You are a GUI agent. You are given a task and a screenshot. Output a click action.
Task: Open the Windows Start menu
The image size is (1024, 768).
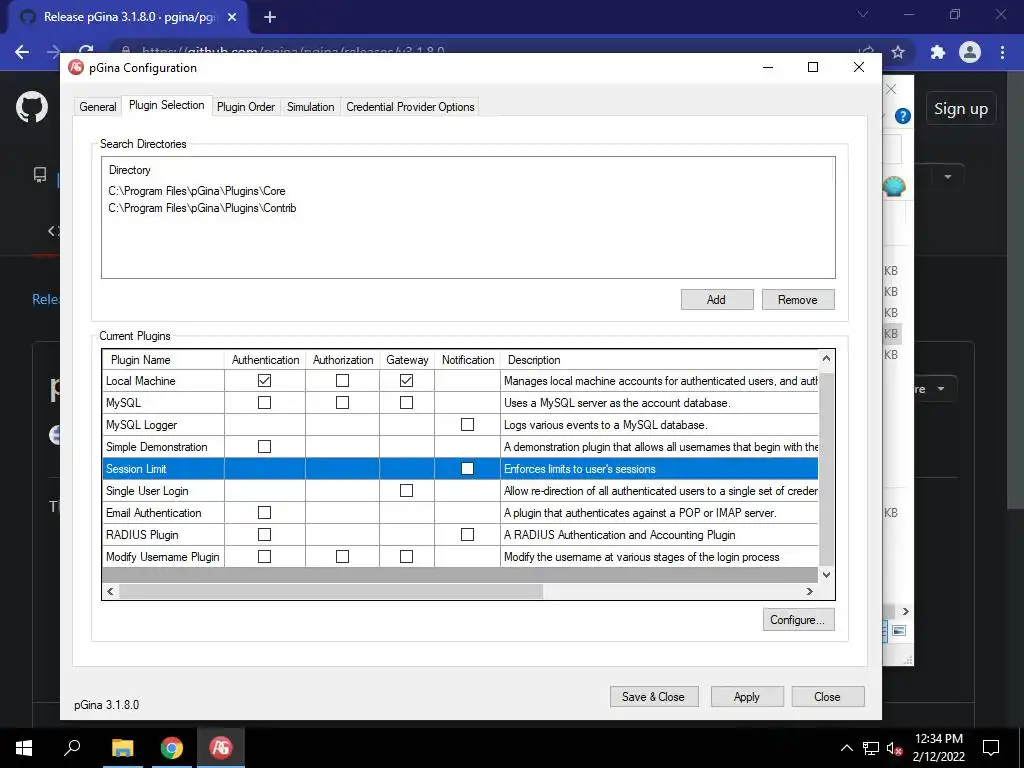[x=24, y=747]
